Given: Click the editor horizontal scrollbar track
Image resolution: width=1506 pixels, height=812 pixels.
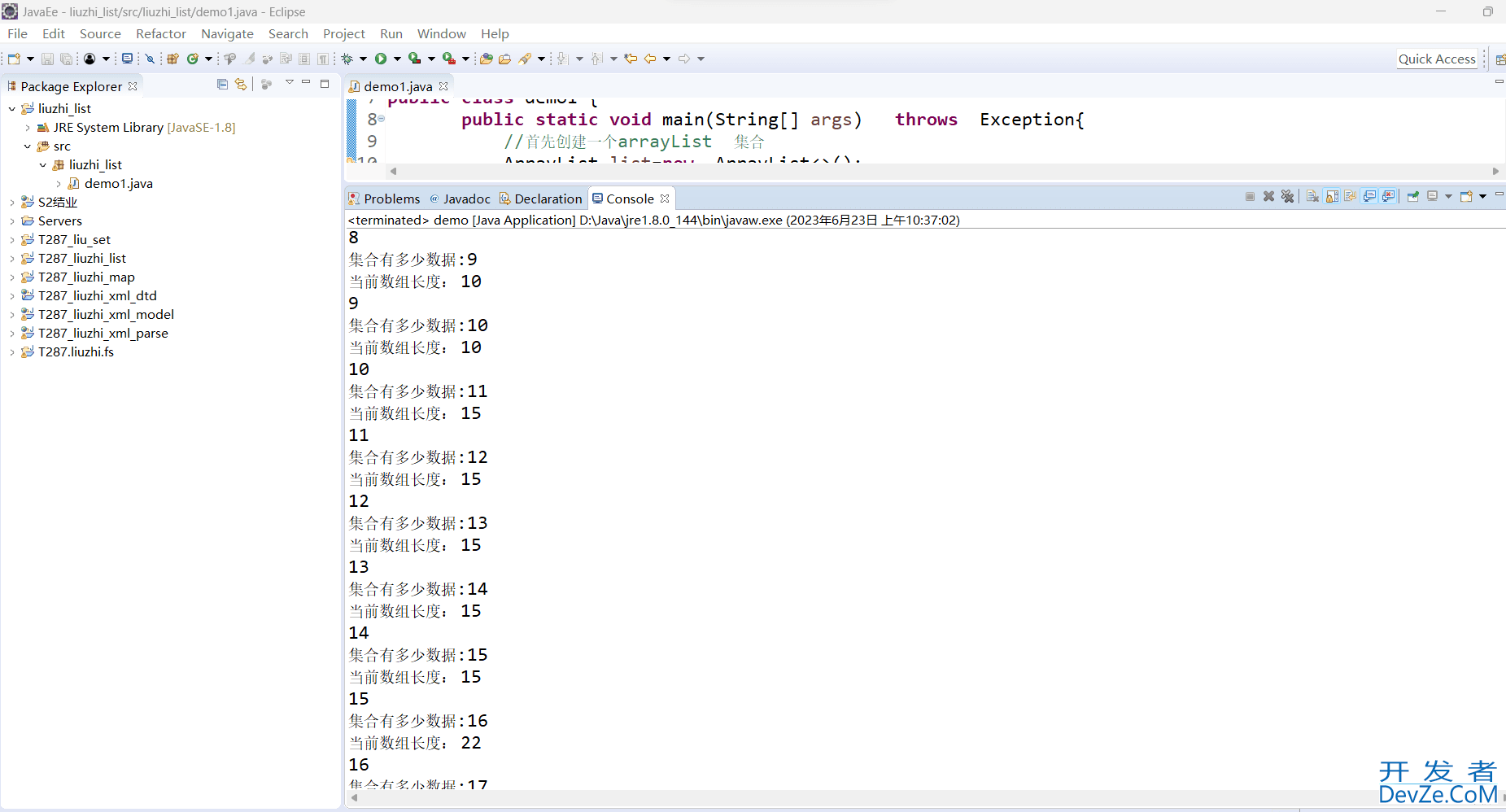Looking at the screenshot, I should click(944, 171).
